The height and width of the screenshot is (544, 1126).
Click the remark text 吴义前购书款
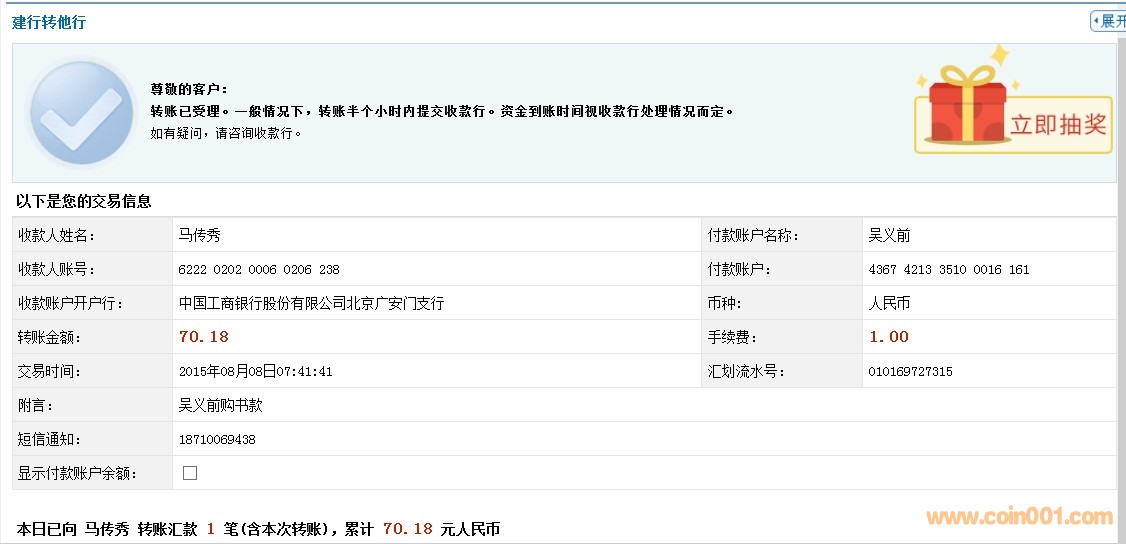pyautogui.click(x=220, y=405)
